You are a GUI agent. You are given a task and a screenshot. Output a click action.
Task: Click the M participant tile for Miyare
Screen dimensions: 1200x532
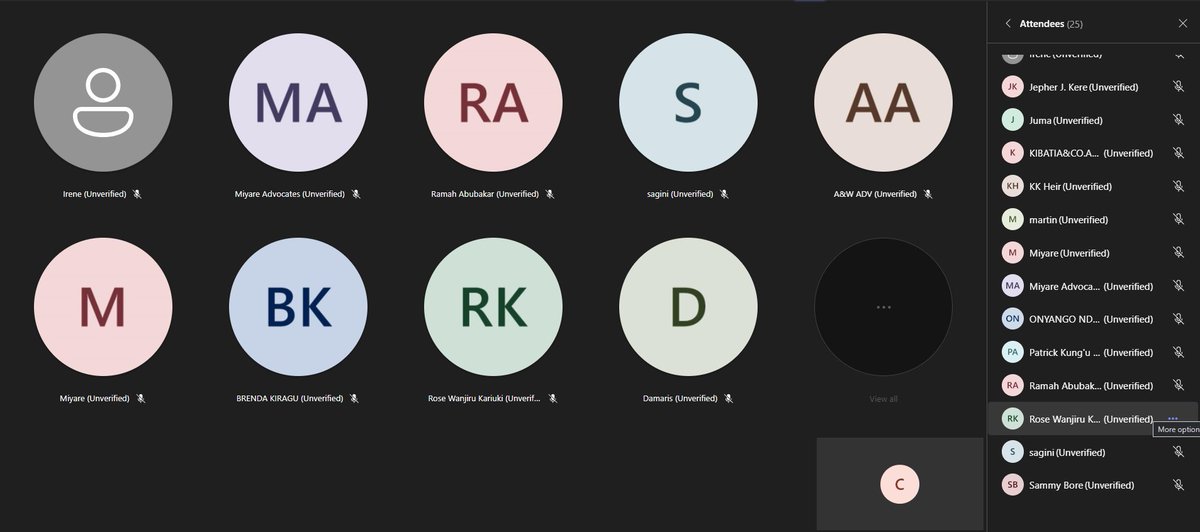pos(103,307)
